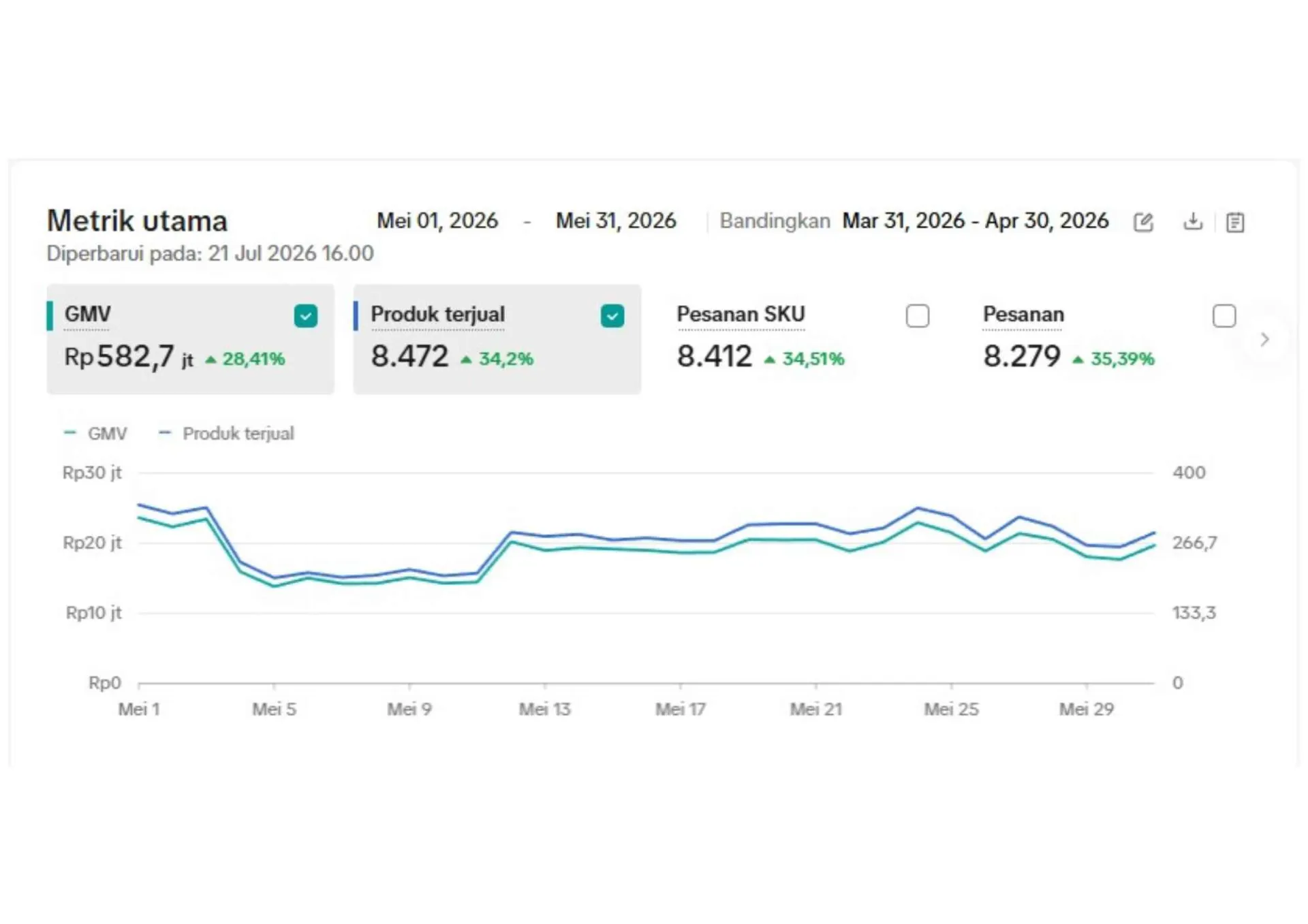Click the Bandingkan label

775,221
